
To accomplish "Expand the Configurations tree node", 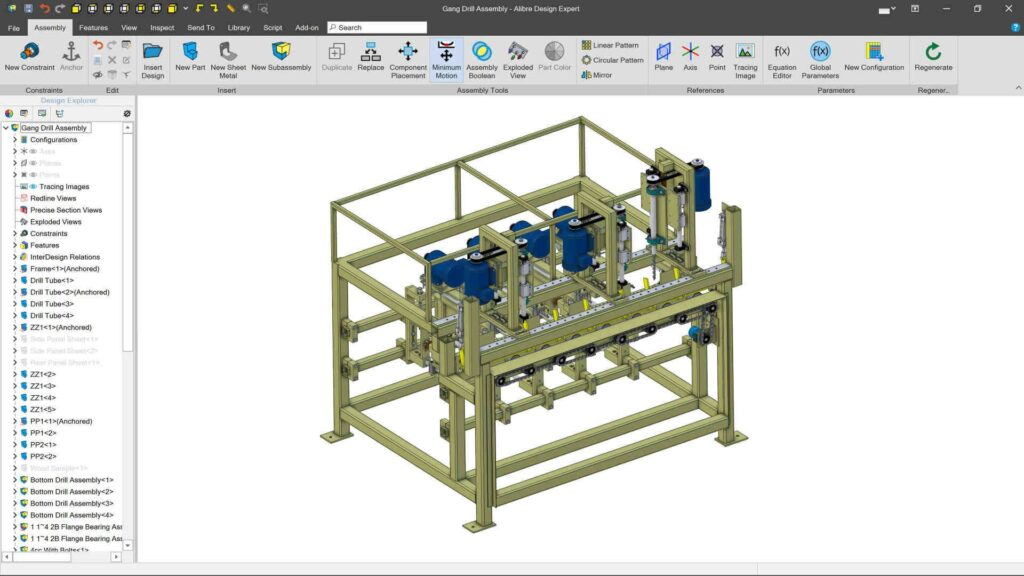I will click(x=15, y=140).
